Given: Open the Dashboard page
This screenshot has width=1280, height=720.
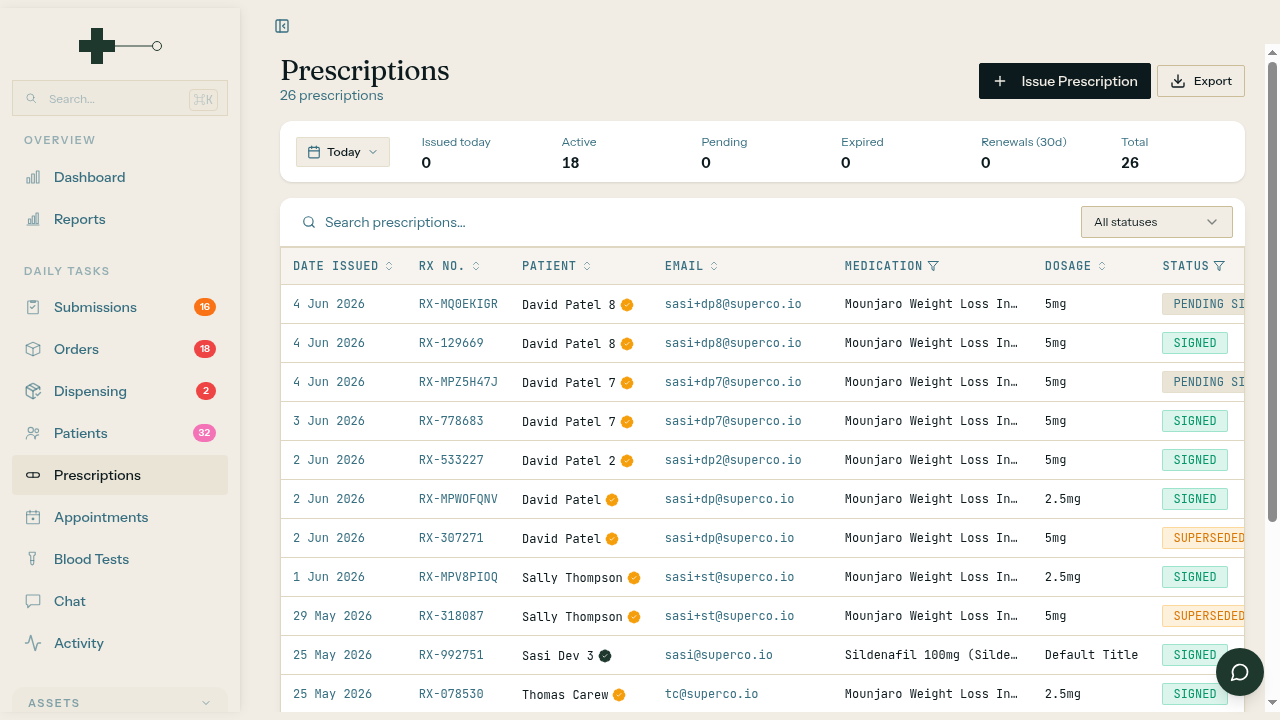Looking at the screenshot, I should [x=120, y=177].
